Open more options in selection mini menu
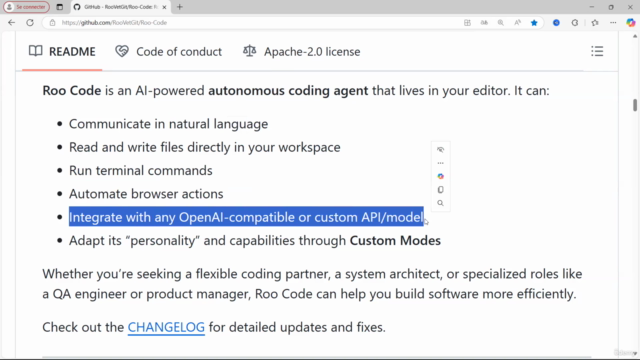 click(x=440, y=163)
